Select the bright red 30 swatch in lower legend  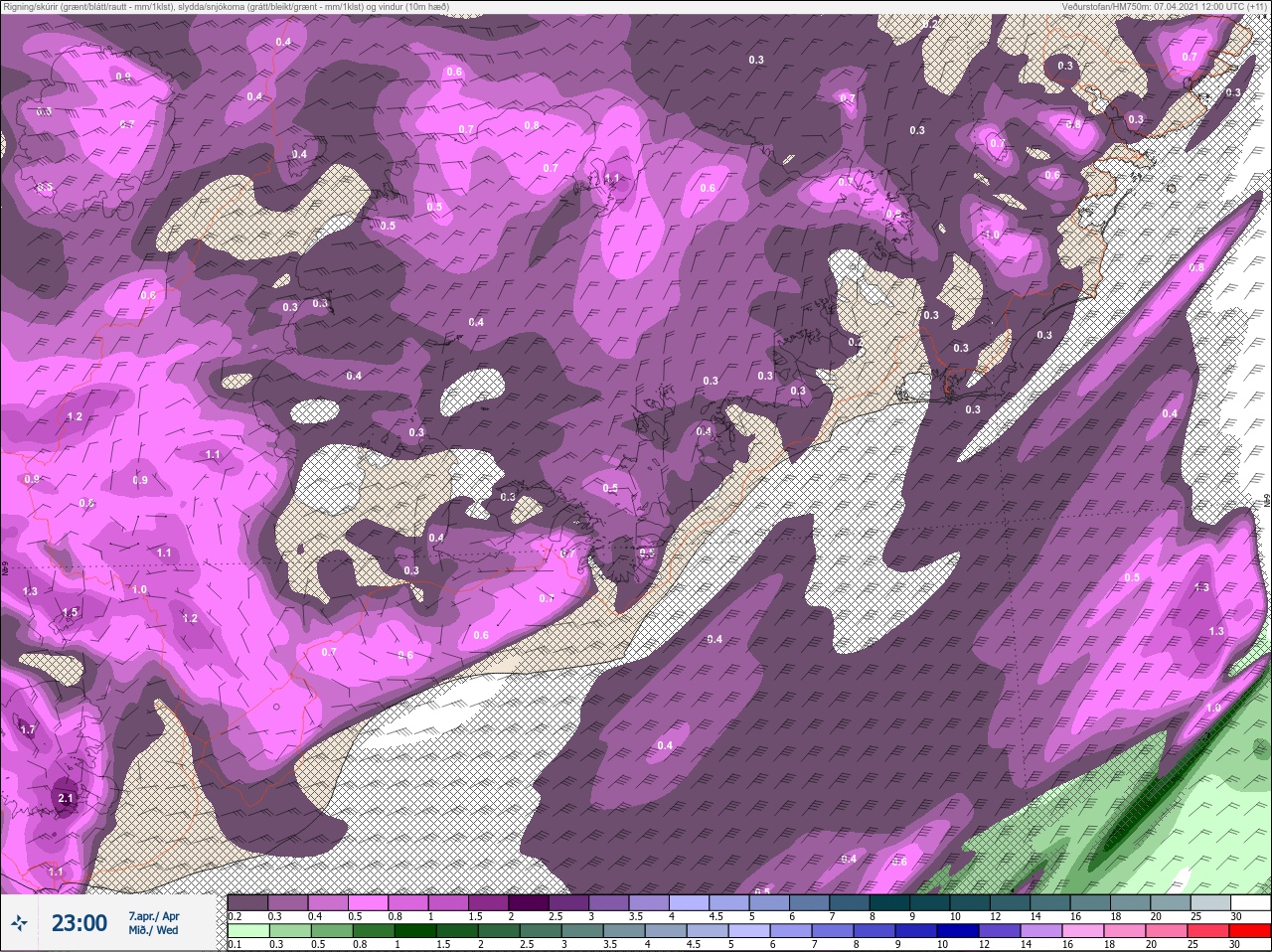[1250, 931]
